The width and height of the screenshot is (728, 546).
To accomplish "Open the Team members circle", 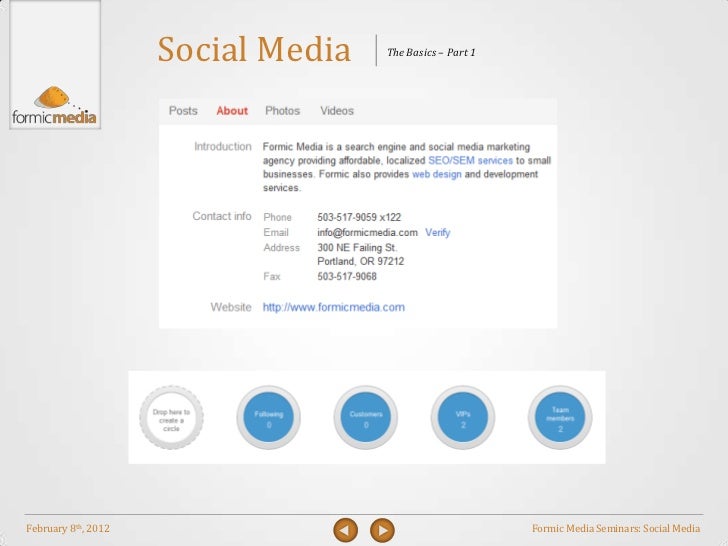I will pos(560,417).
